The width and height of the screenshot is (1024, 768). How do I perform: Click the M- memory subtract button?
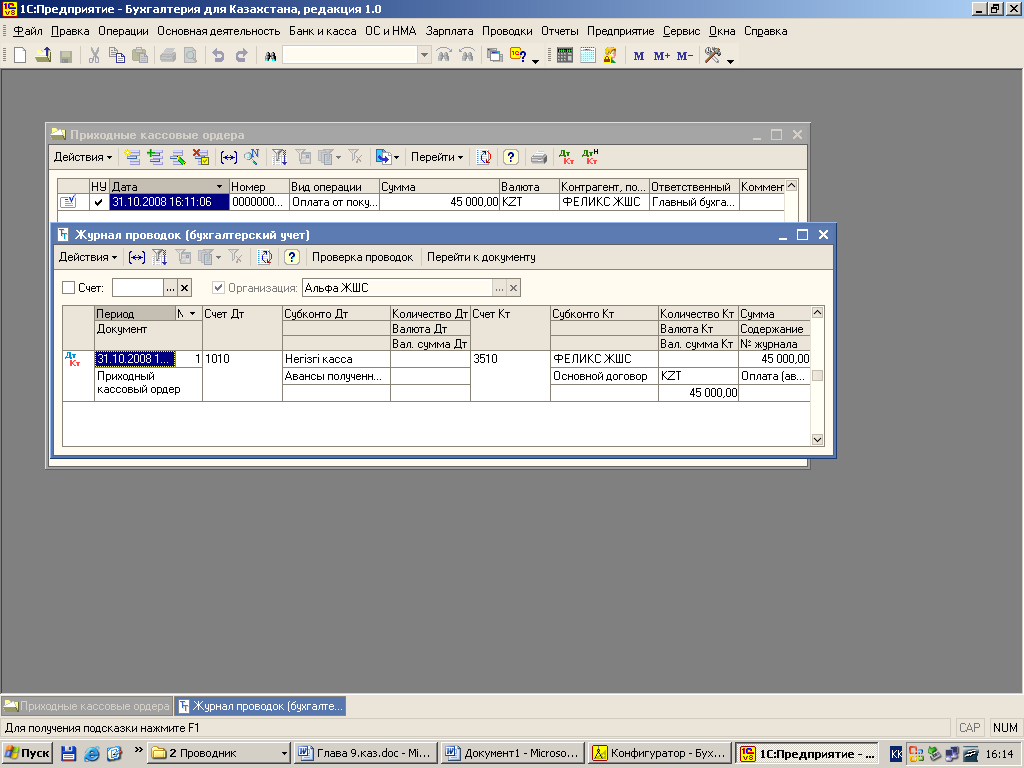[684, 56]
